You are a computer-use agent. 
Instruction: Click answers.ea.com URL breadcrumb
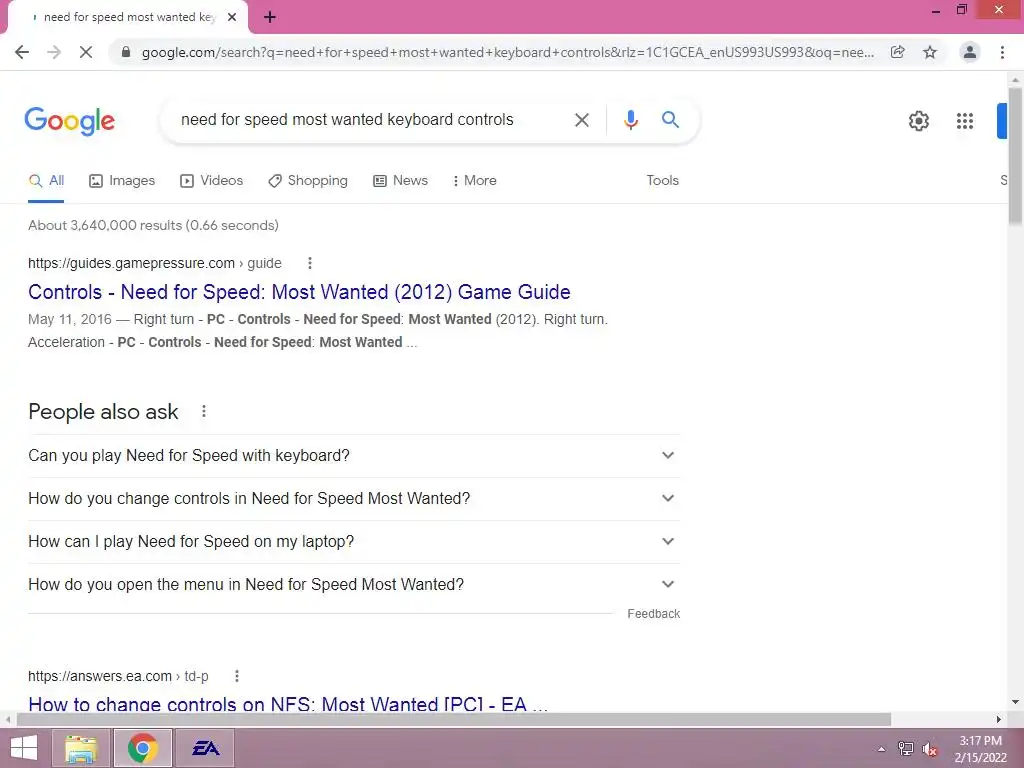[x=118, y=676]
